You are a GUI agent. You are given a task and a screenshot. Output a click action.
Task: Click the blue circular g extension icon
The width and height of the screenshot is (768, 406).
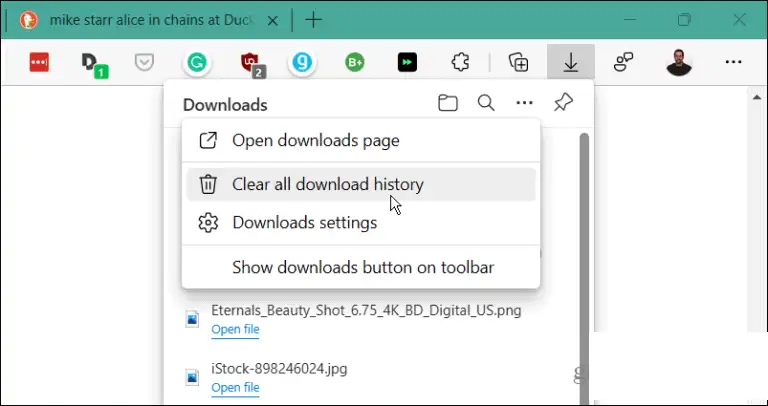click(x=302, y=63)
